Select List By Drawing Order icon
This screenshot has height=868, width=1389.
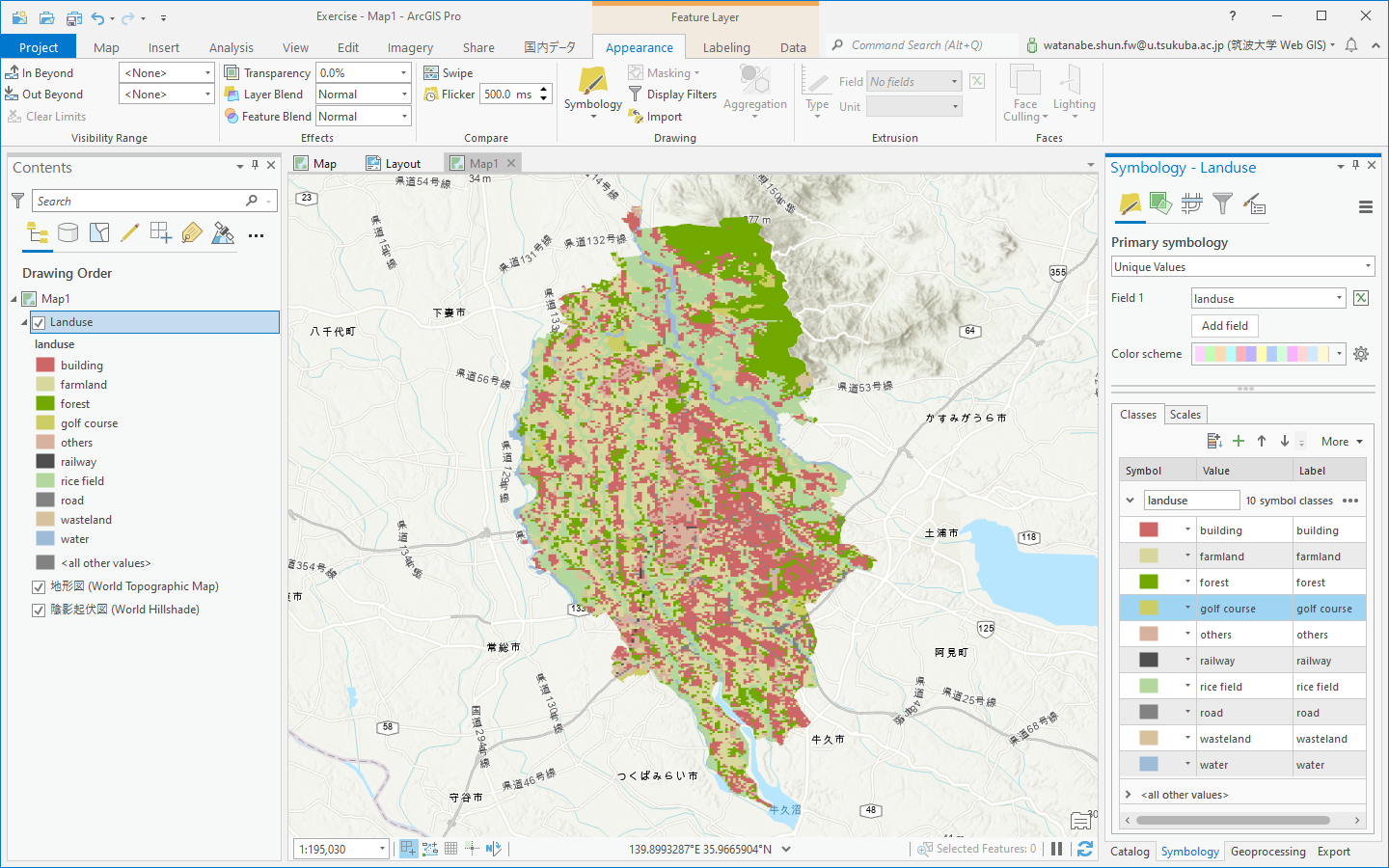point(38,232)
